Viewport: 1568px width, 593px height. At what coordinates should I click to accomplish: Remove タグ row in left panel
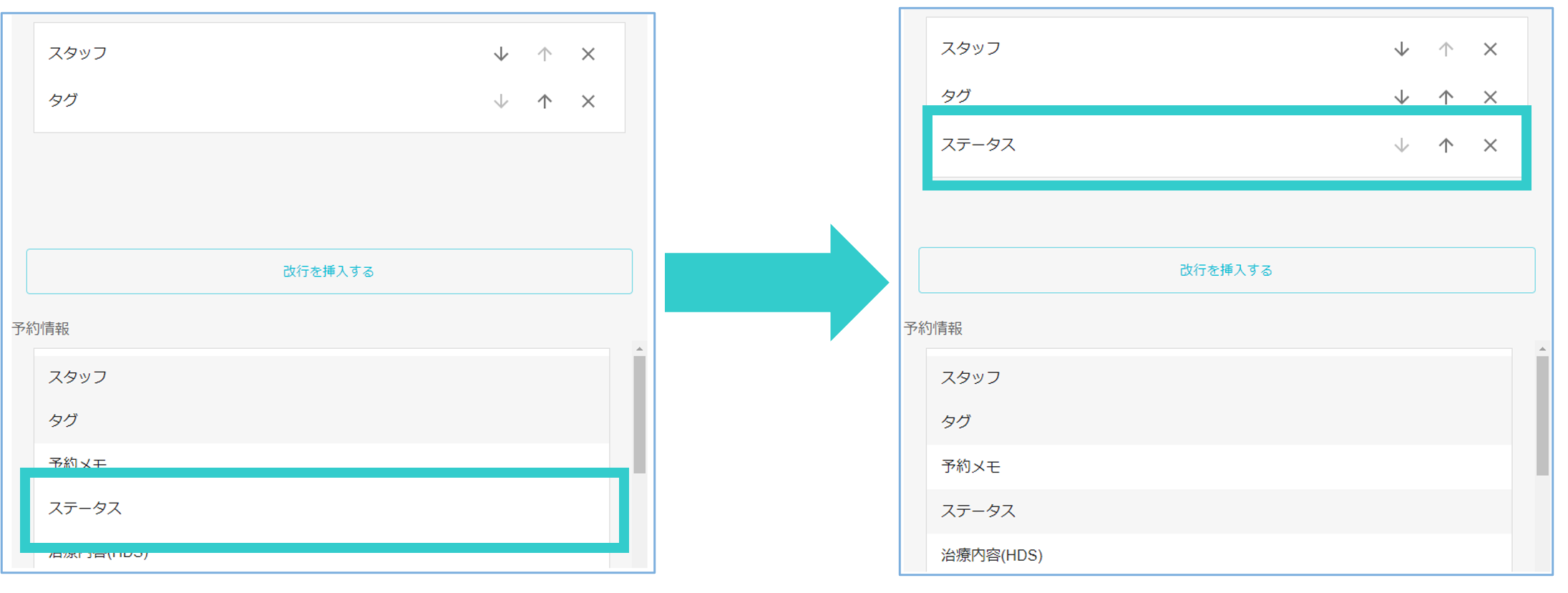point(588,101)
